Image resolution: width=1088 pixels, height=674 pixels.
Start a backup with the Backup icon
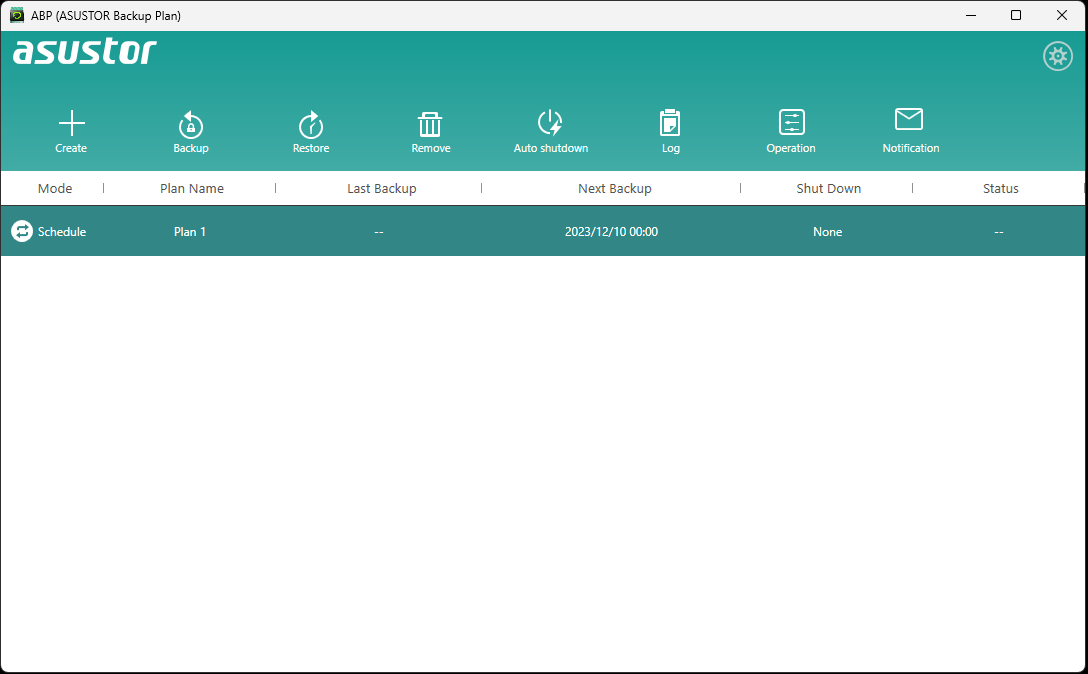[x=191, y=124]
